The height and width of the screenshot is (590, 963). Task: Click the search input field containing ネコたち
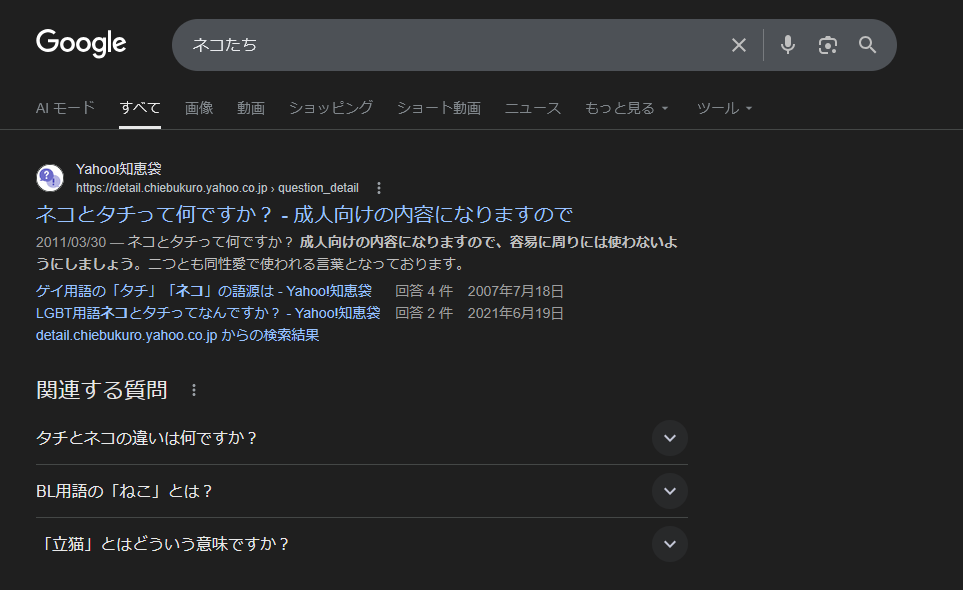click(450, 45)
